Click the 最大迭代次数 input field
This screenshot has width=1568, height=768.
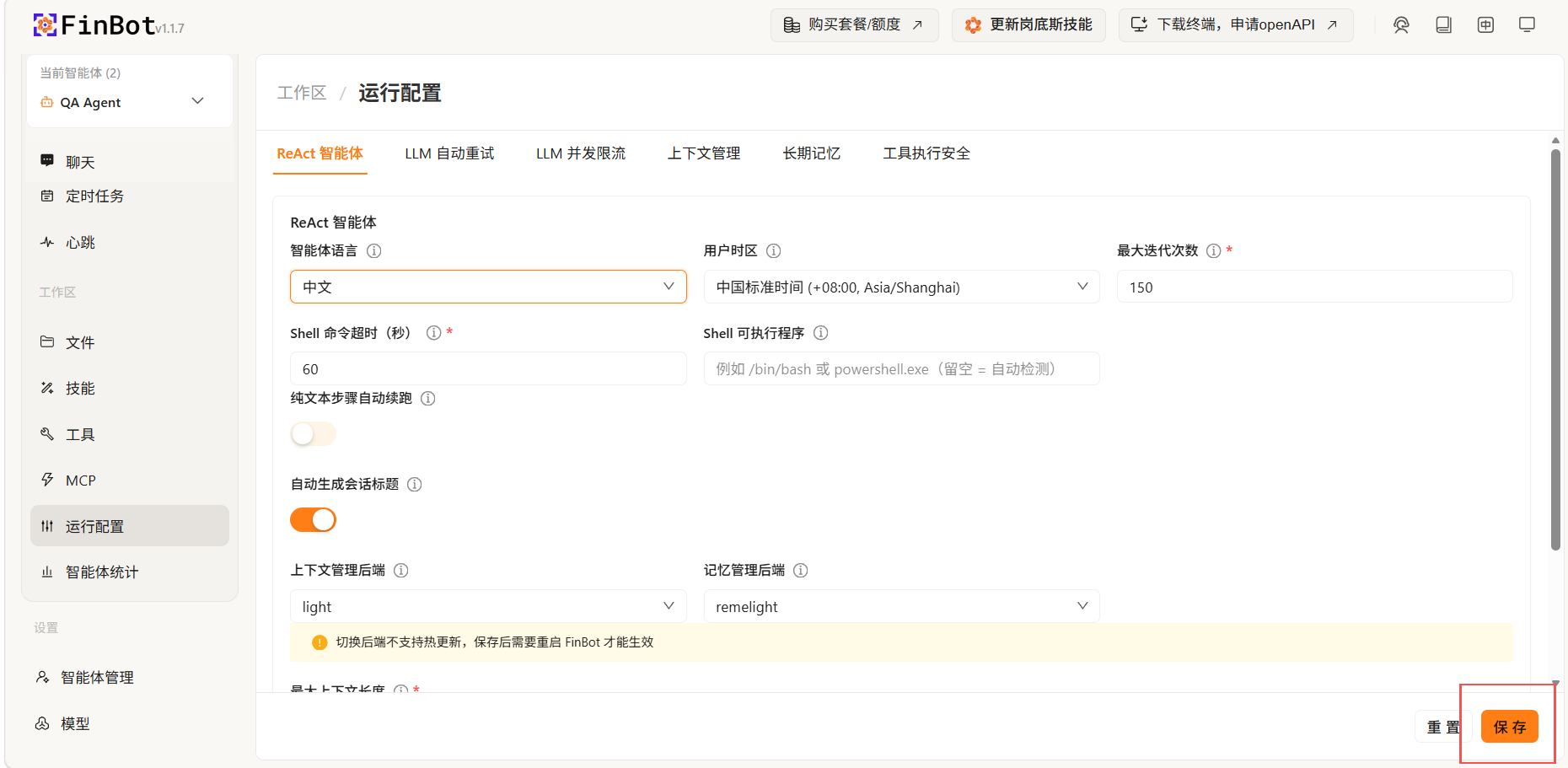(x=1314, y=287)
